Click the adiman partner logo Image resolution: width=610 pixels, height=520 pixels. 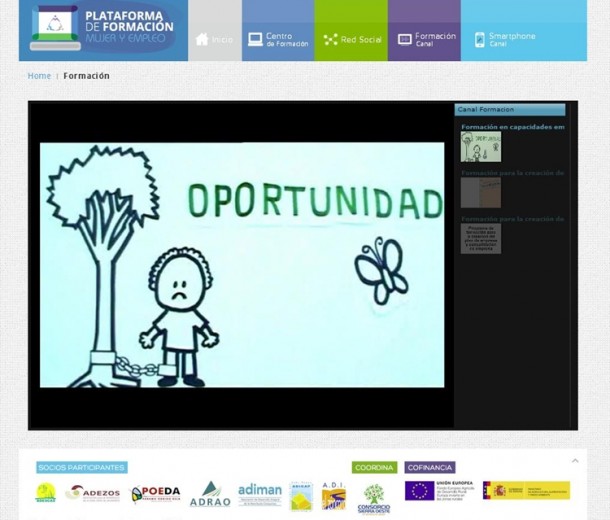click(x=260, y=494)
